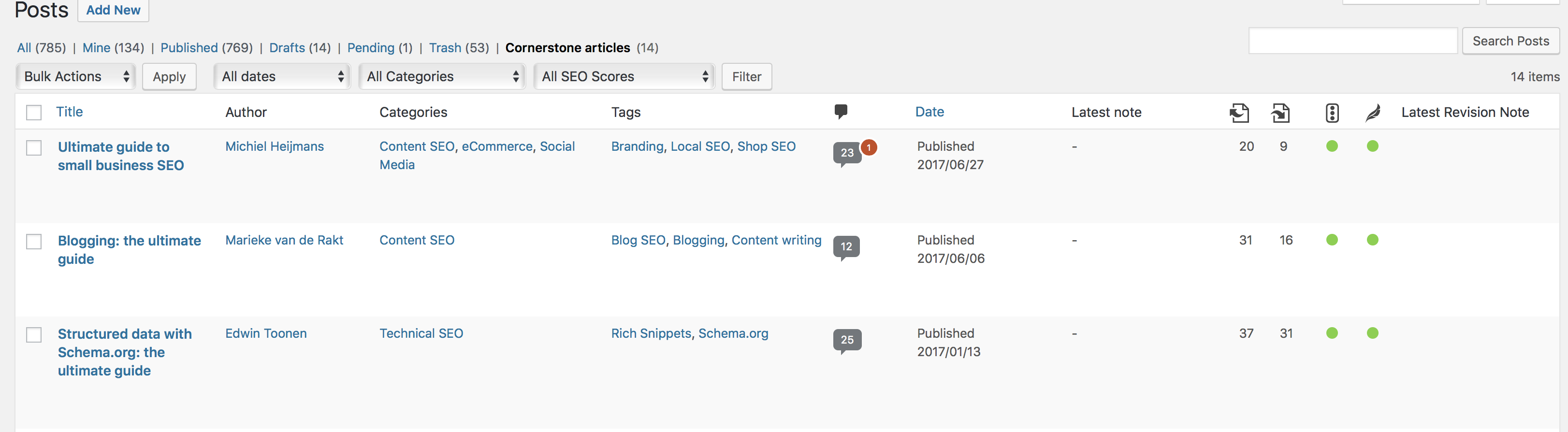Click the outgoing internal links column icon
Image resolution: width=1568 pixels, height=432 pixels.
pos(1239,113)
